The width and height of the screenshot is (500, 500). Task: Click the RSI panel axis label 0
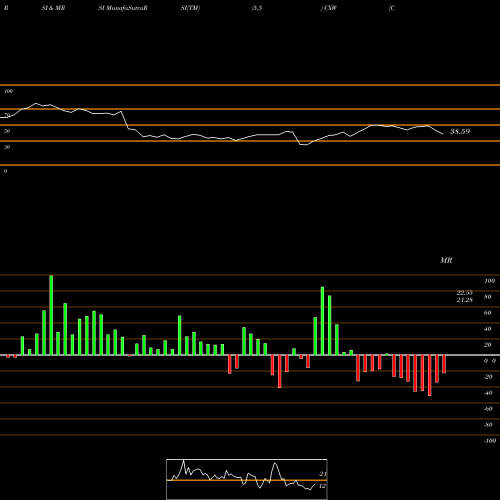pyautogui.click(x=5, y=171)
